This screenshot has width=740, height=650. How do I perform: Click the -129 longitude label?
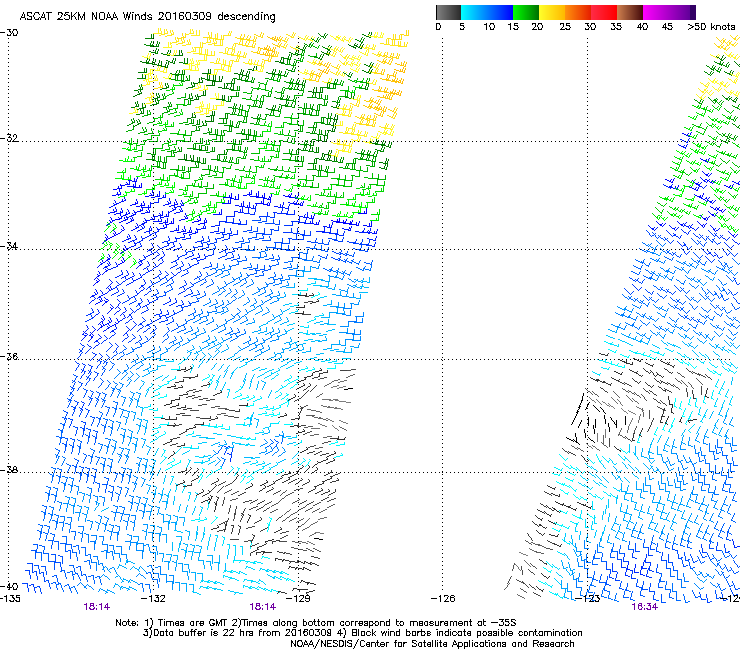299,599
